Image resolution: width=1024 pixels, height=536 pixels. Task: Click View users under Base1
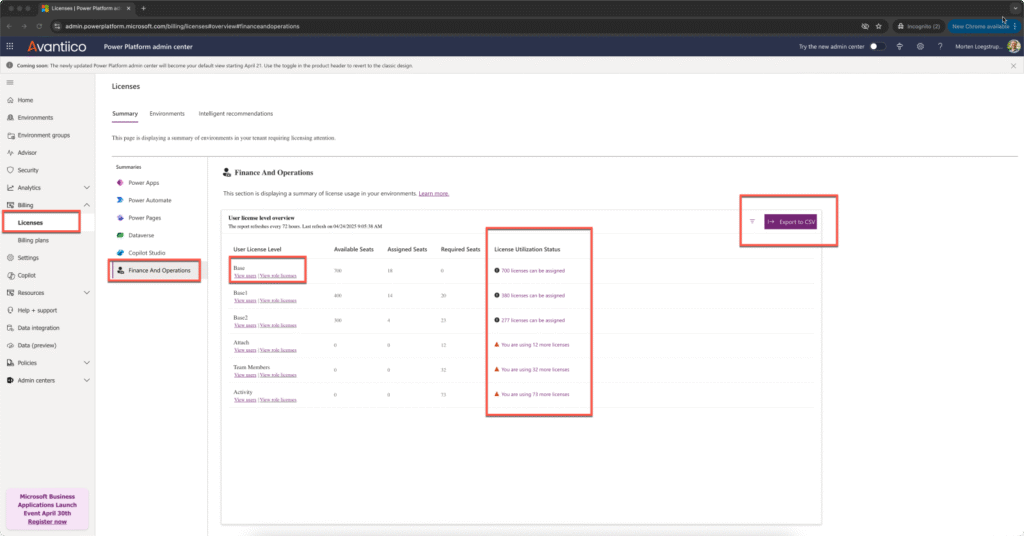tap(245, 301)
